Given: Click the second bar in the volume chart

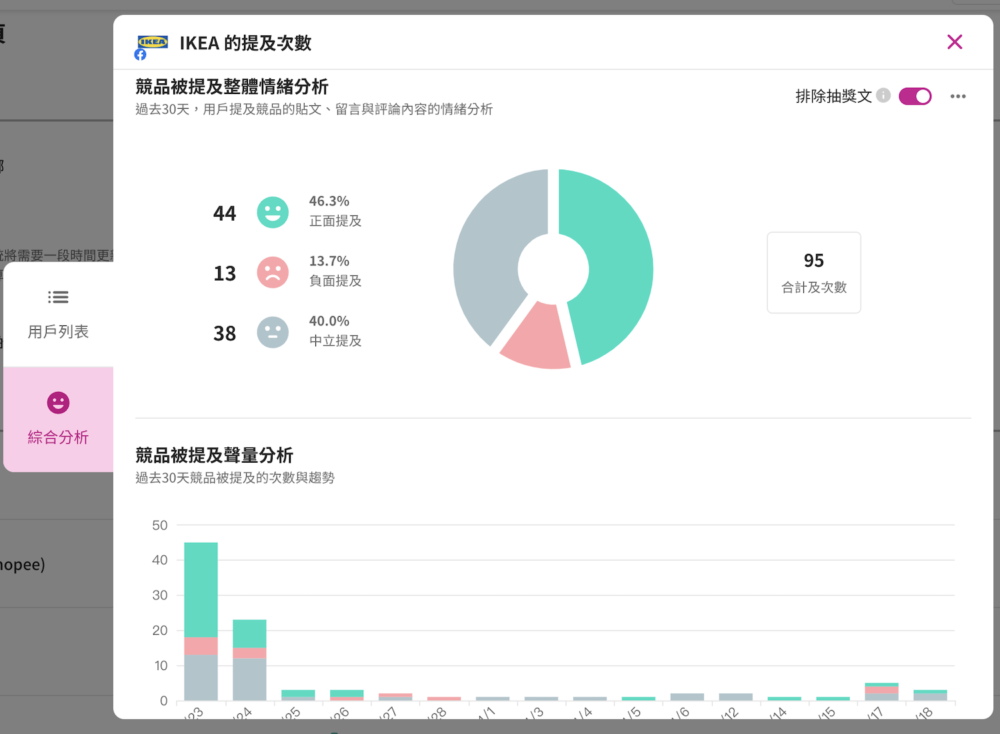Looking at the screenshot, I should click(x=250, y=659).
